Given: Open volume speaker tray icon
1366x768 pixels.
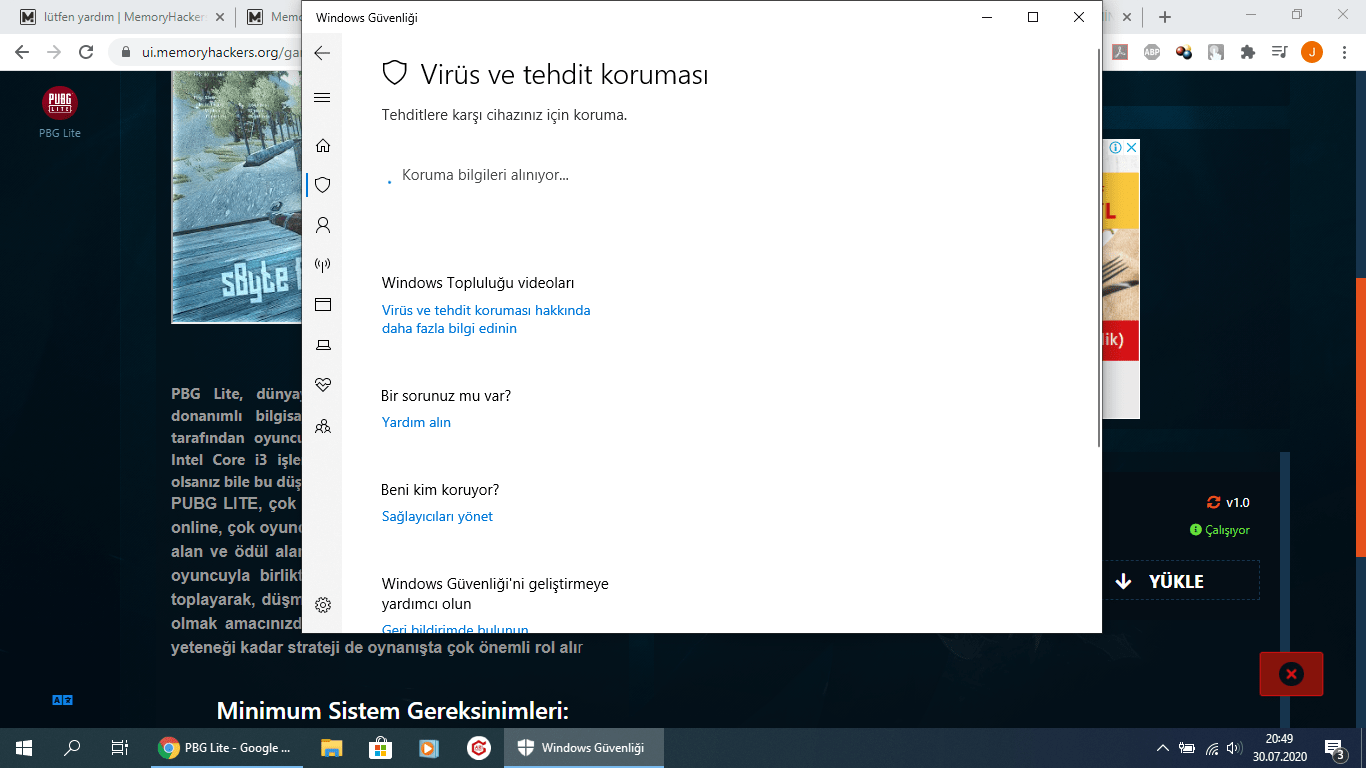Looking at the screenshot, I should pyautogui.click(x=1234, y=748).
